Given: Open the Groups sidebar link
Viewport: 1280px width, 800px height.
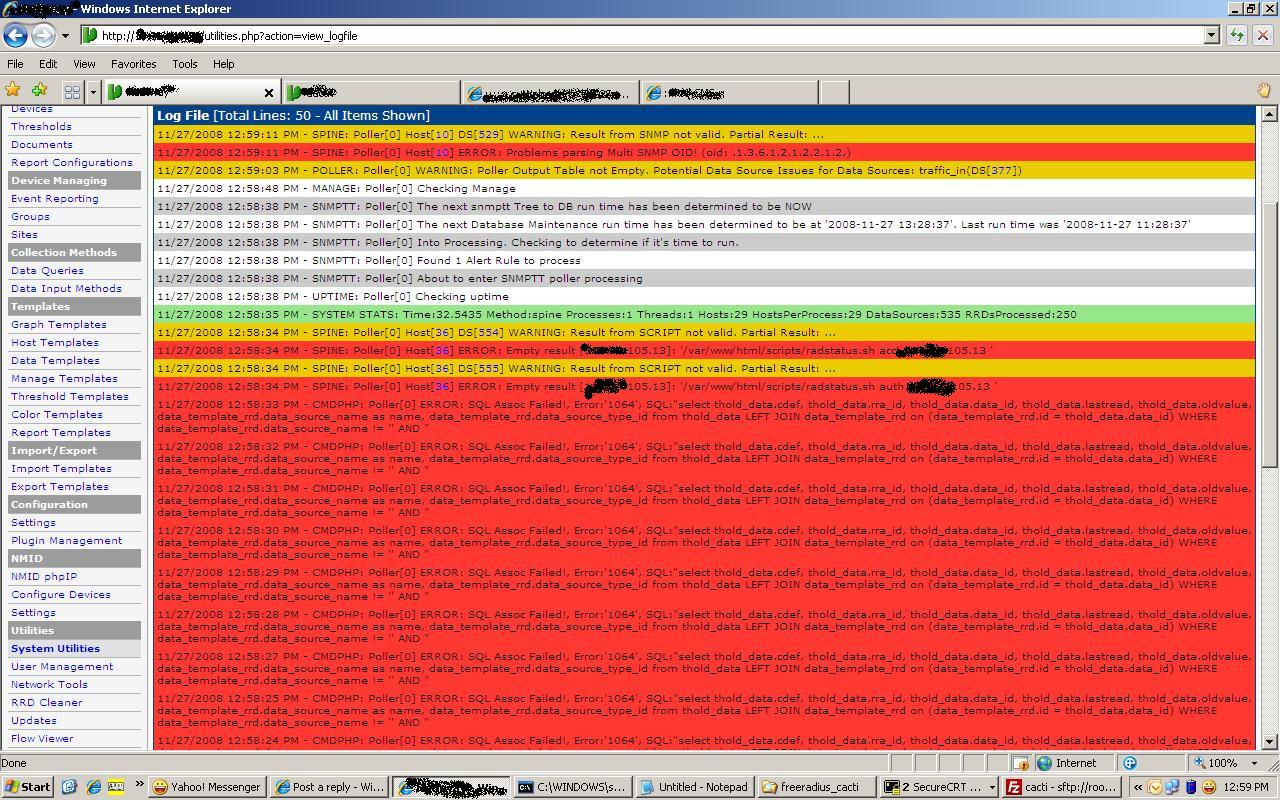Looking at the screenshot, I should 30,217.
